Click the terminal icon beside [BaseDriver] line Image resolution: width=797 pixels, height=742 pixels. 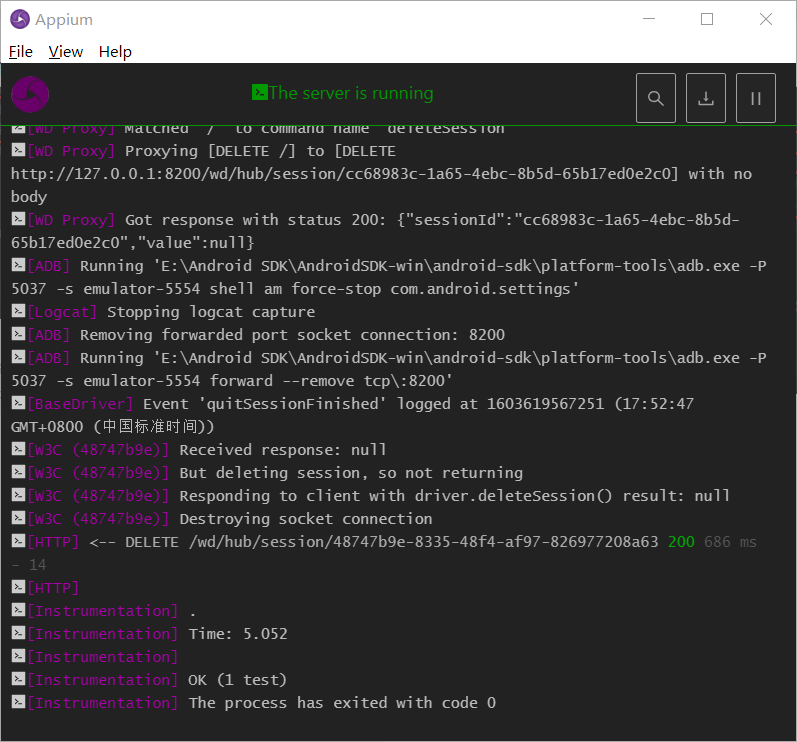pos(18,403)
